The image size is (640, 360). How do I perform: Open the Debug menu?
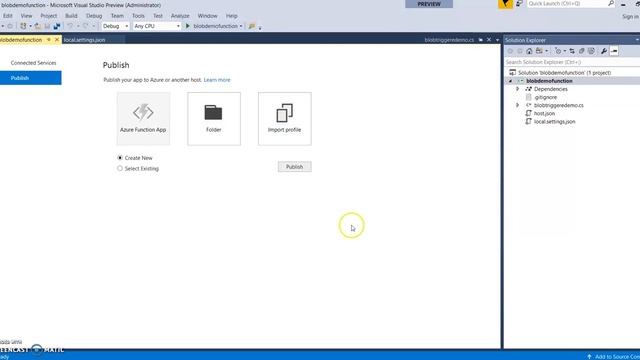tap(94, 16)
